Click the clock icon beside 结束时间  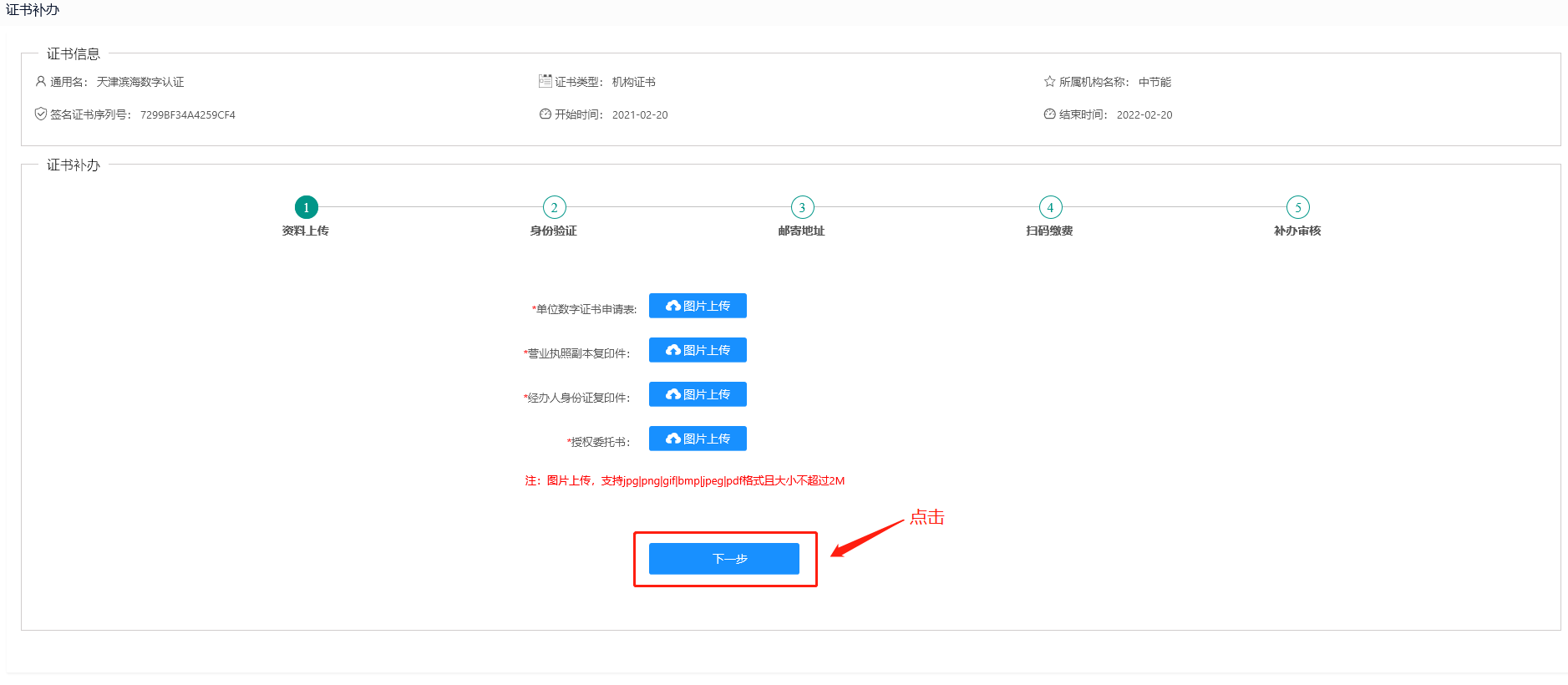pos(1049,114)
